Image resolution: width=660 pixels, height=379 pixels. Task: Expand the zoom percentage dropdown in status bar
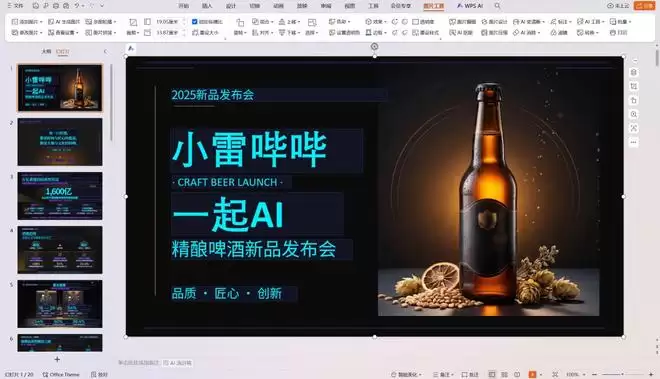583,374
